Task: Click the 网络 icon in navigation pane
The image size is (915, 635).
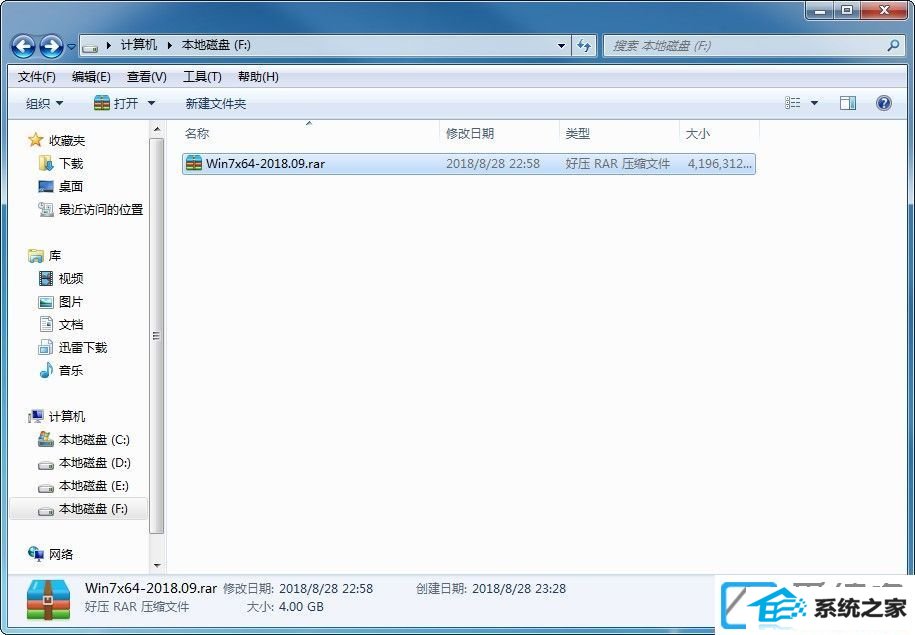Action: click(x=36, y=554)
